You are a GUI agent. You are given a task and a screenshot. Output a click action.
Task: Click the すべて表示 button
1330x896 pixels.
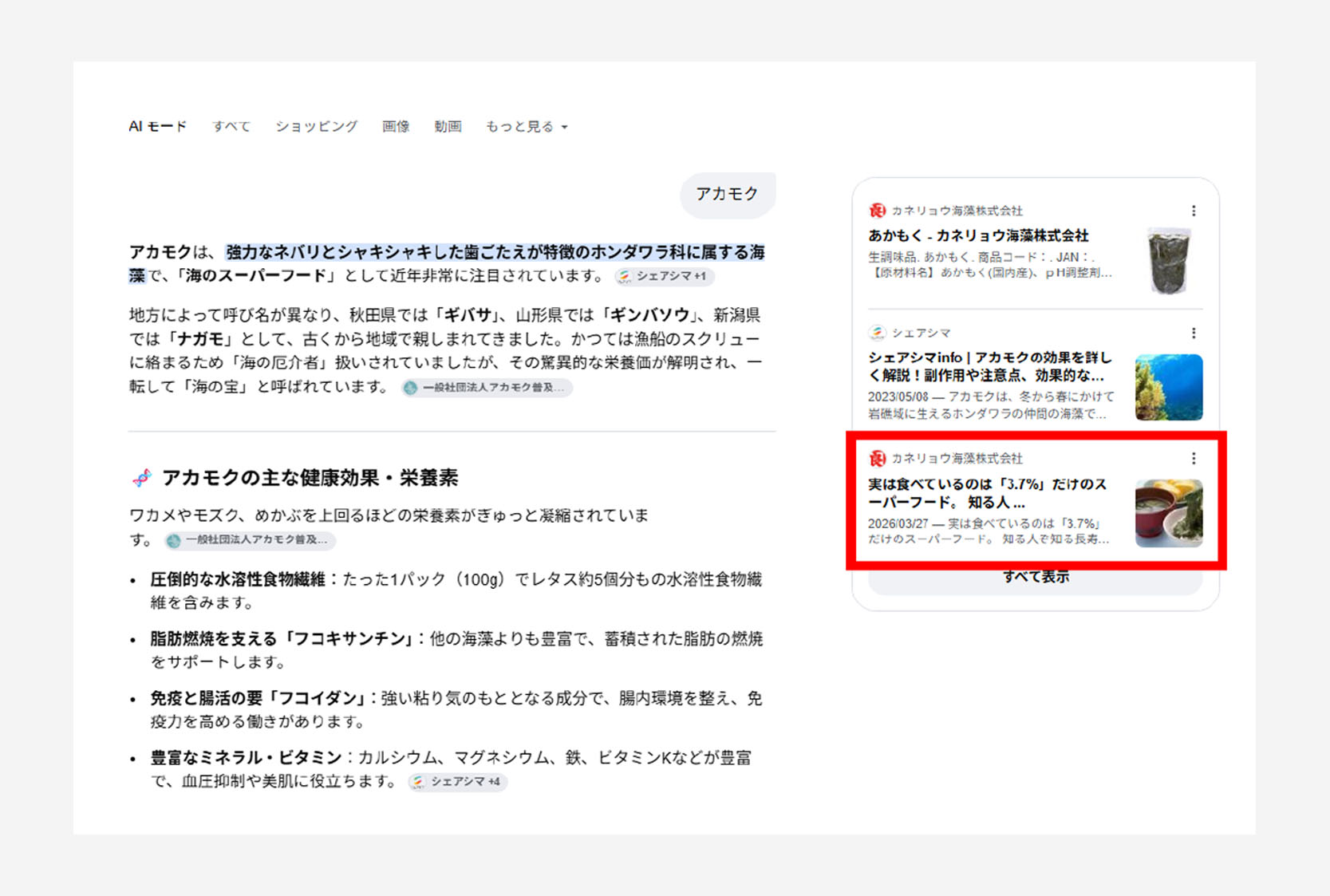pyautogui.click(x=1035, y=578)
